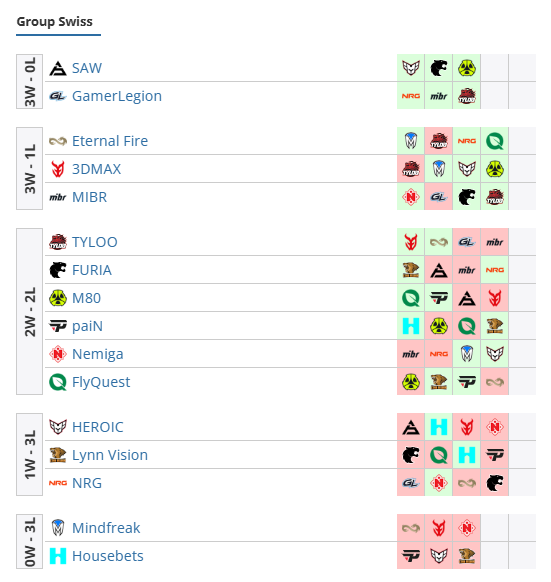Open the Nemiga team page link
Image resolution: width=551 pixels, height=582 pixels.
coord(98,354)
